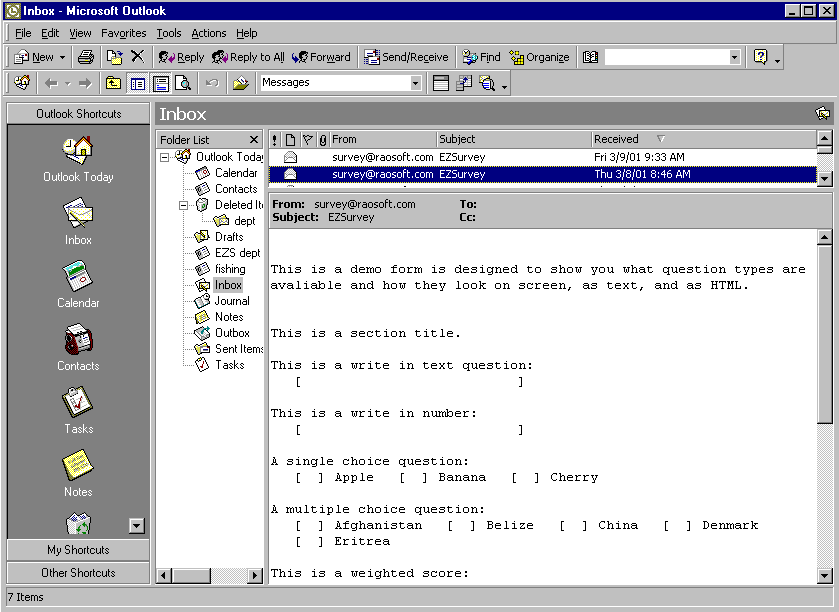
Task: Click the Outlook Shortcuts group button
Action: [78, 114]
